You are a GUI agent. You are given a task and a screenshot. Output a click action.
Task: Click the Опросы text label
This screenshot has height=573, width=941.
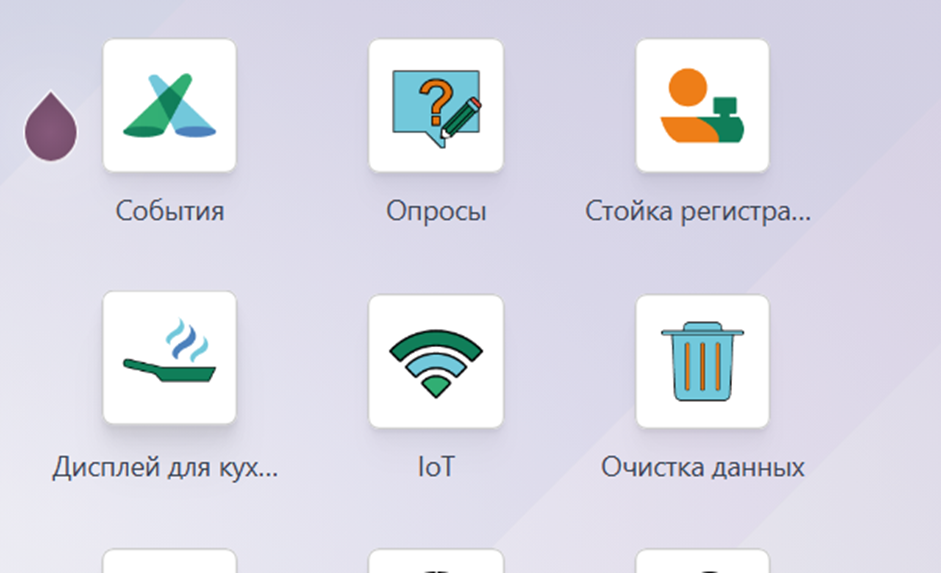[x=436, y=212]
